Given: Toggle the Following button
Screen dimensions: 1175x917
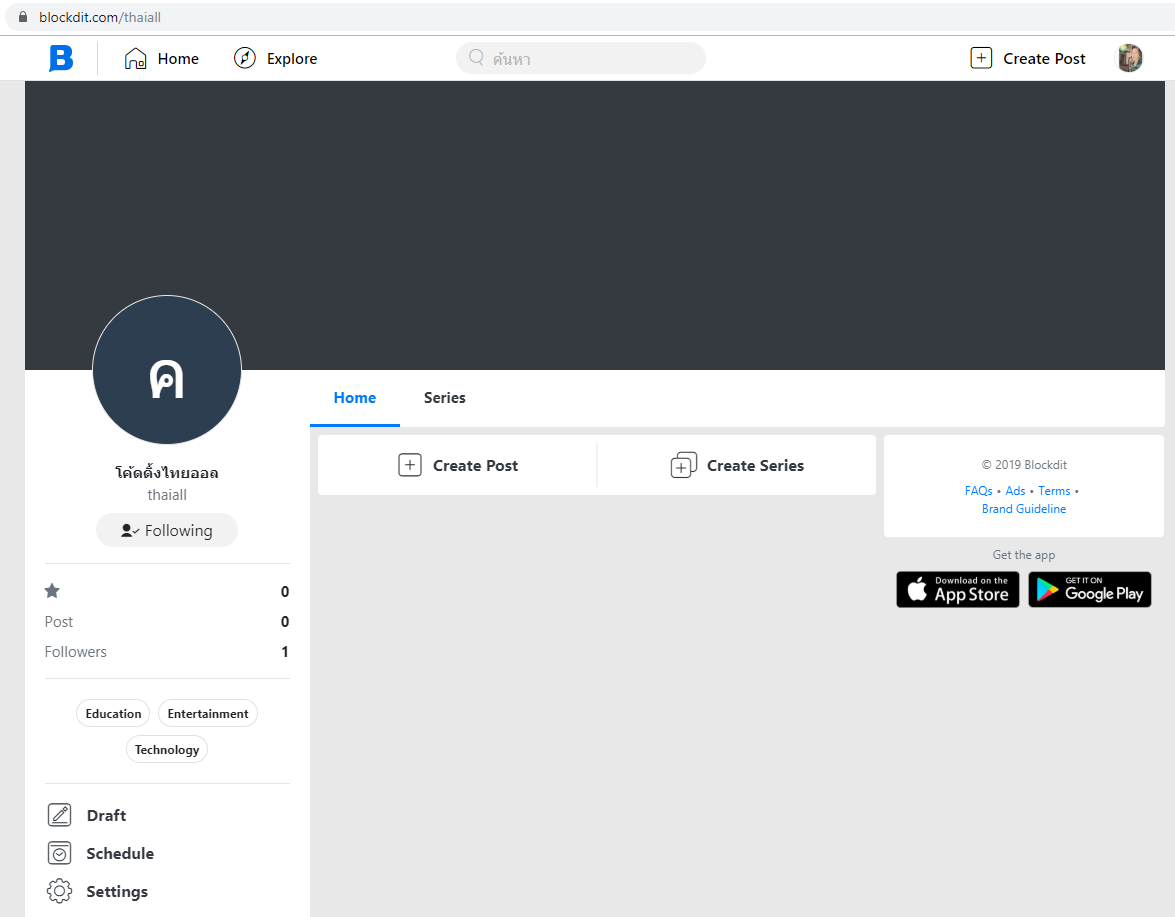Looking at the screenshot, I should [x=167, y=530].
